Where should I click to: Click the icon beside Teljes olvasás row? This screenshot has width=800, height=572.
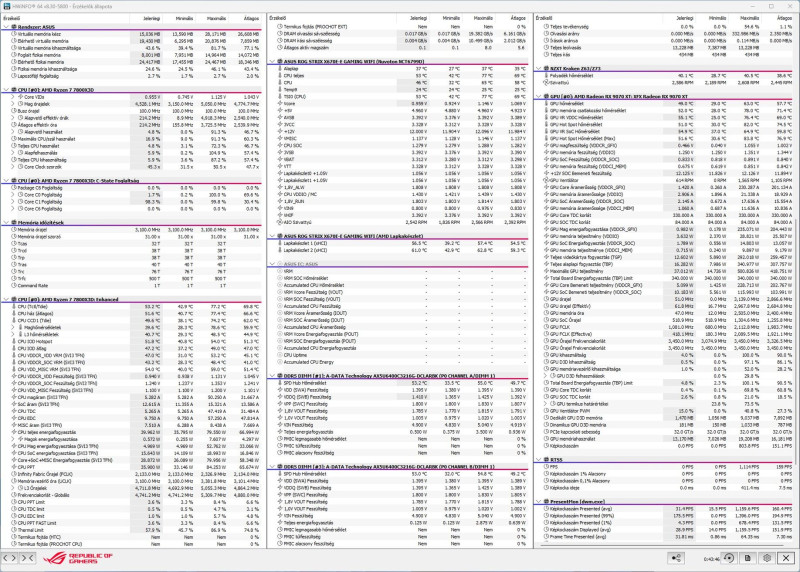(x=546, y=47)
